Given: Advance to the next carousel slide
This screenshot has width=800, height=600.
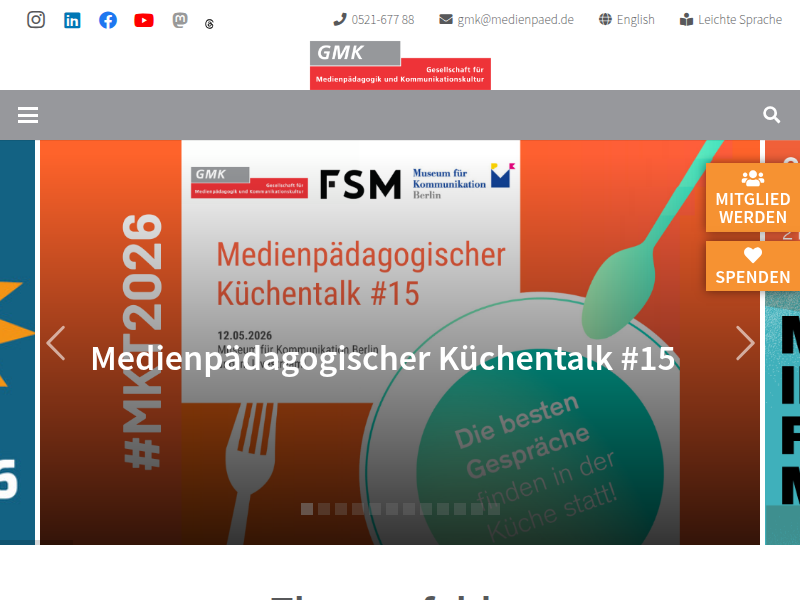Looking at the screenshot, I should click(745, 343).
